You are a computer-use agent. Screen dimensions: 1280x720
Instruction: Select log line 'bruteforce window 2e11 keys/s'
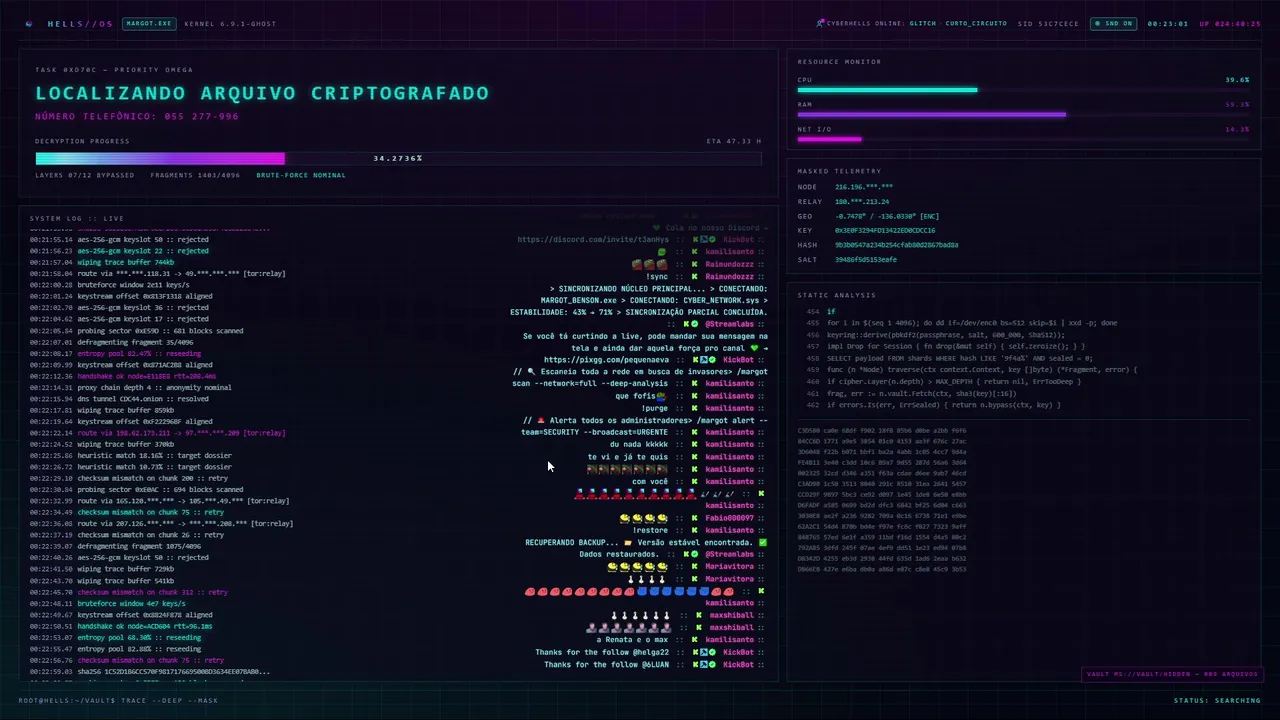click(109, 285)
